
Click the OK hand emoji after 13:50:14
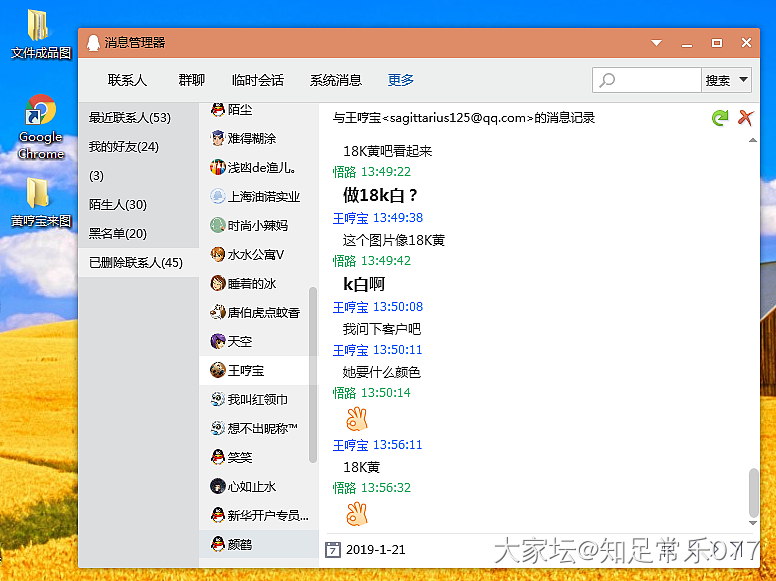coord(357,418)
